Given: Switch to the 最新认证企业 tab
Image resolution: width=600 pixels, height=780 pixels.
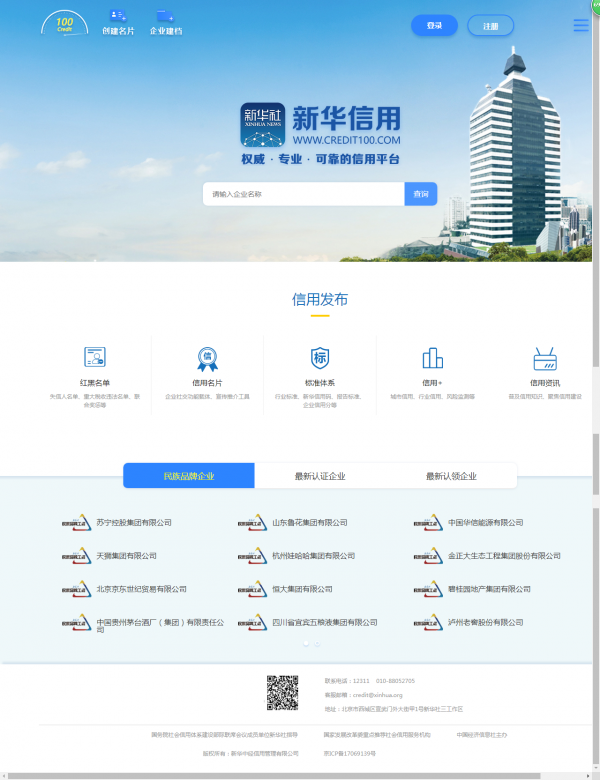Looking at the screenshot, I should click(320, 476).
